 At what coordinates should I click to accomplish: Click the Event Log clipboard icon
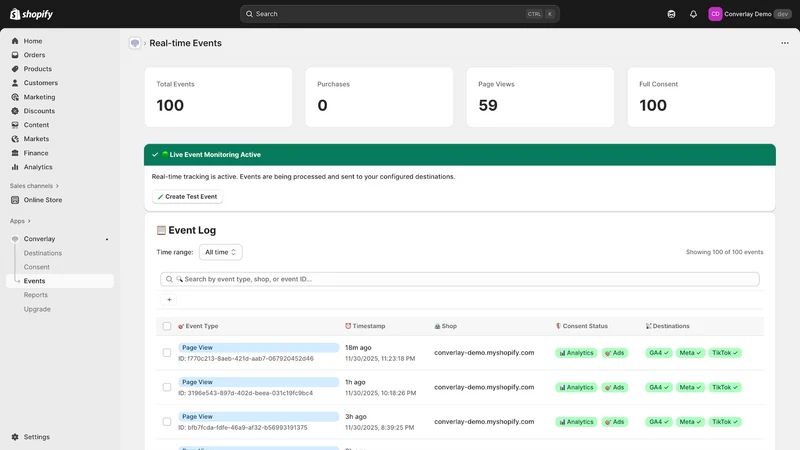point(161,230)
